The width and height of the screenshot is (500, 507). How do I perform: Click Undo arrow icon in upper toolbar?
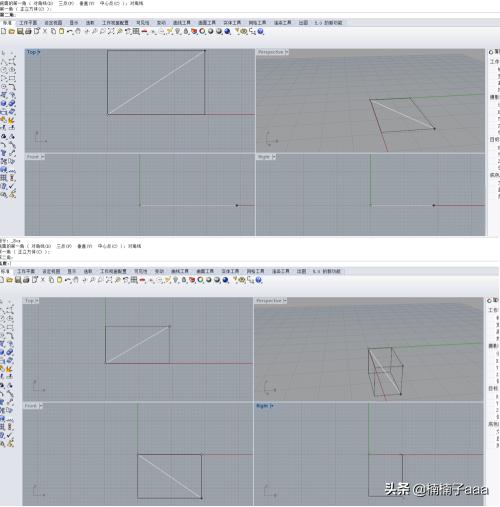(70, 31)
